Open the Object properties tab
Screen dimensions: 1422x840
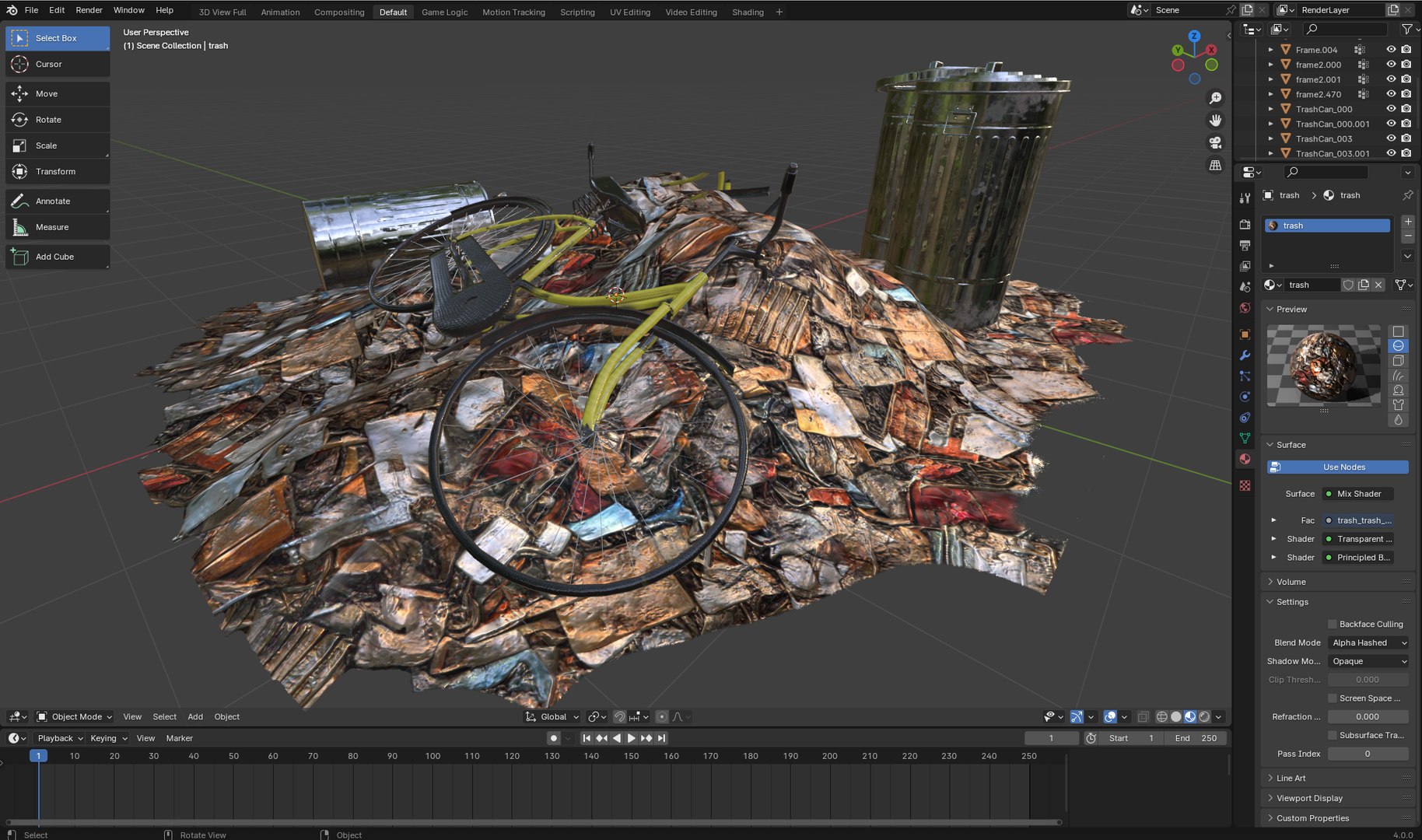(x=1245, y=334)
